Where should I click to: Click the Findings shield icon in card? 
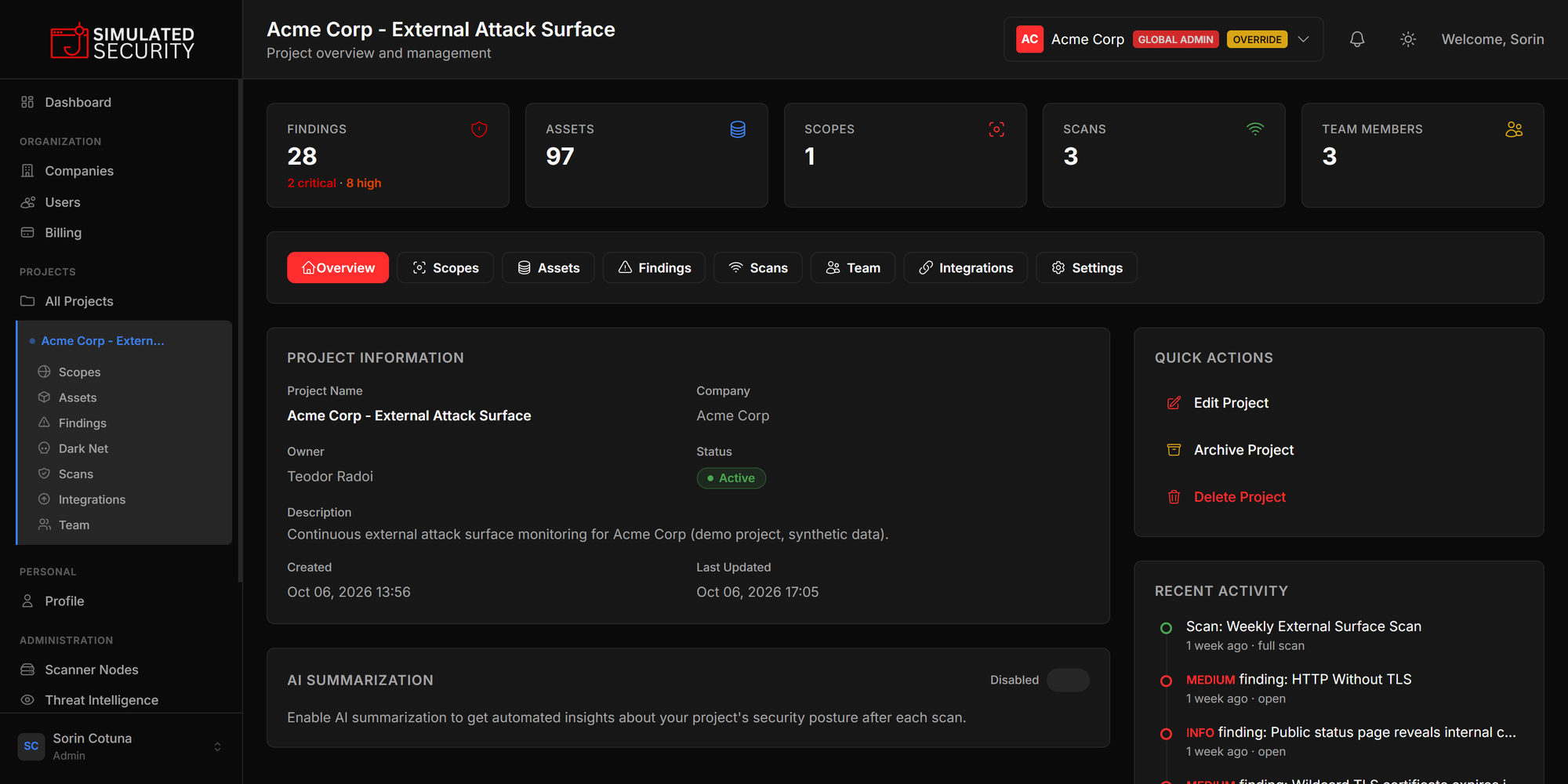pyautogui.click(x=479, y=129)
